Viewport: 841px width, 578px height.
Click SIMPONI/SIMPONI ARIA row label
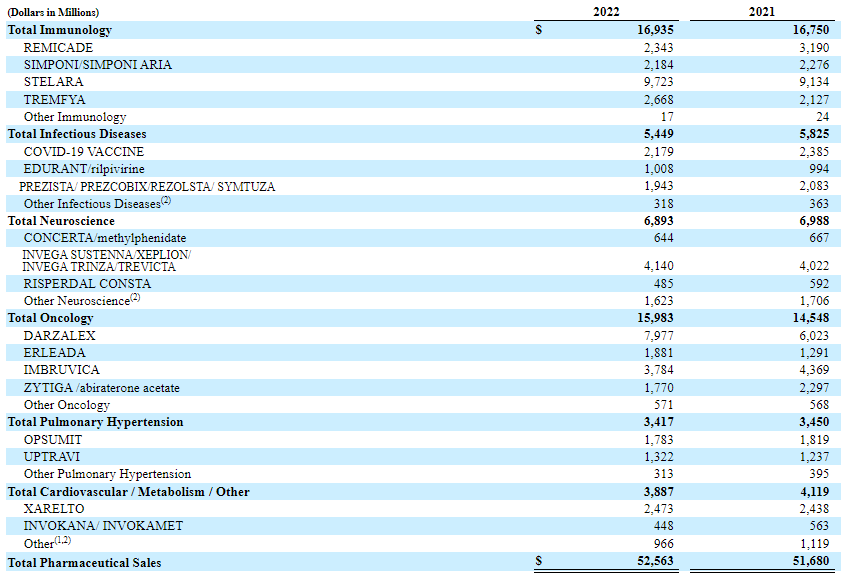click(98, 65)
